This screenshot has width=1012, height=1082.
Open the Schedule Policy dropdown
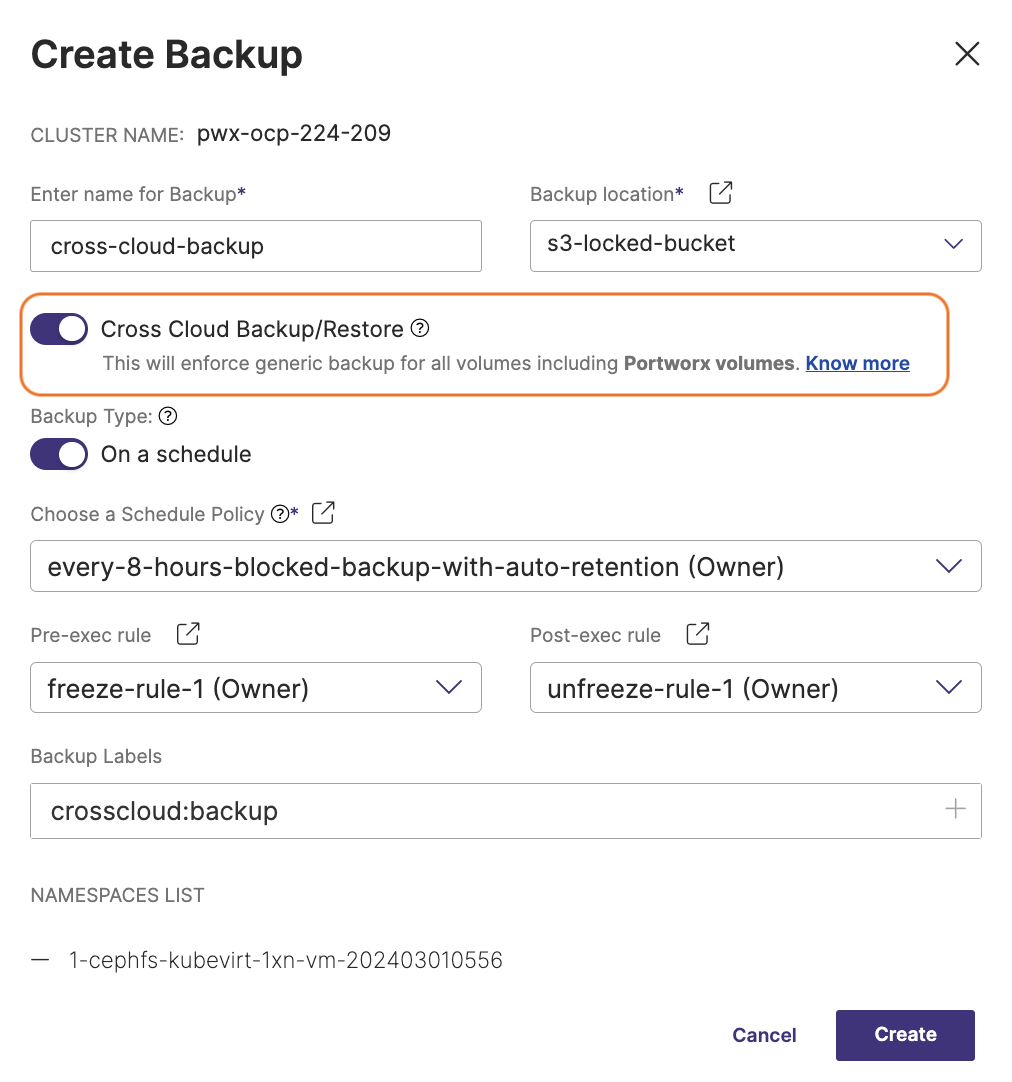point(947,567)
